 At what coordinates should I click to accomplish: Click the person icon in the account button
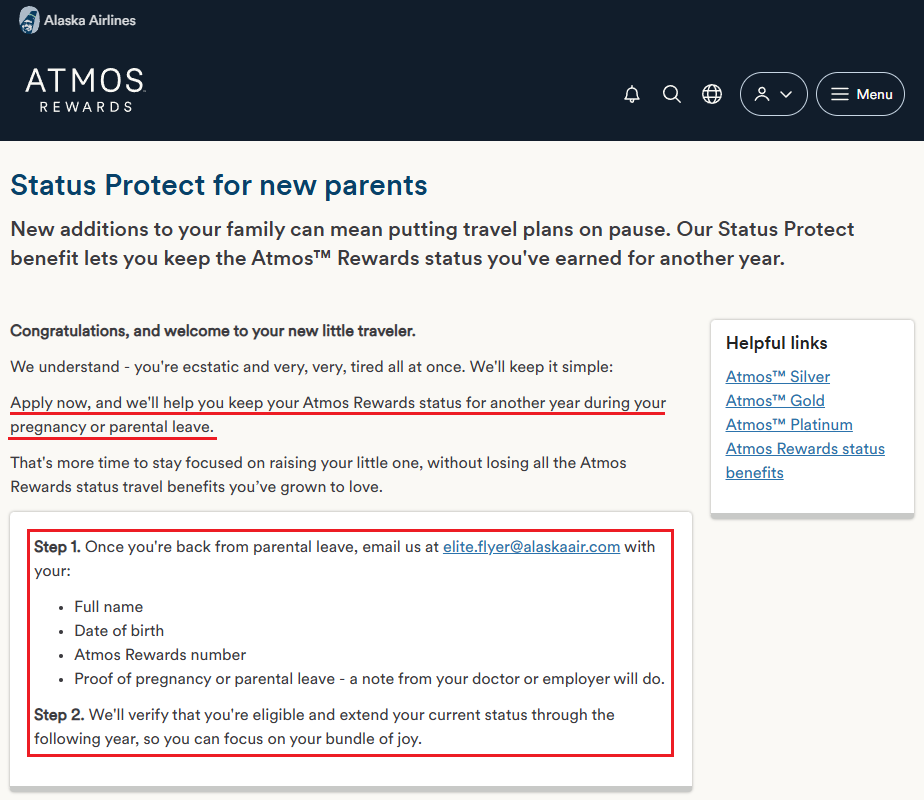(762, 94)
